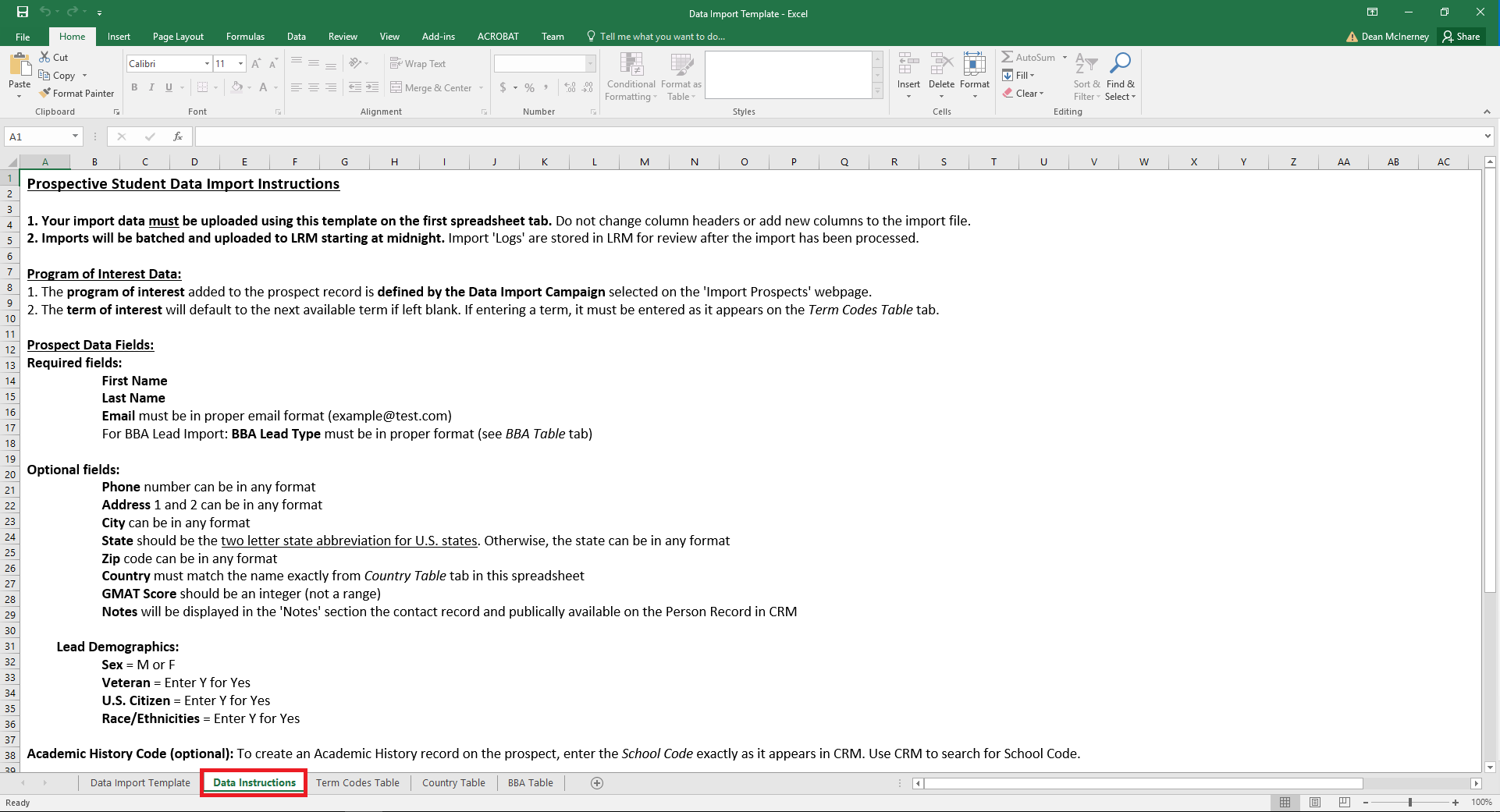1500x812 pixels.
Task: Click the Format Painter brush icon
Action: click(45, 93)
